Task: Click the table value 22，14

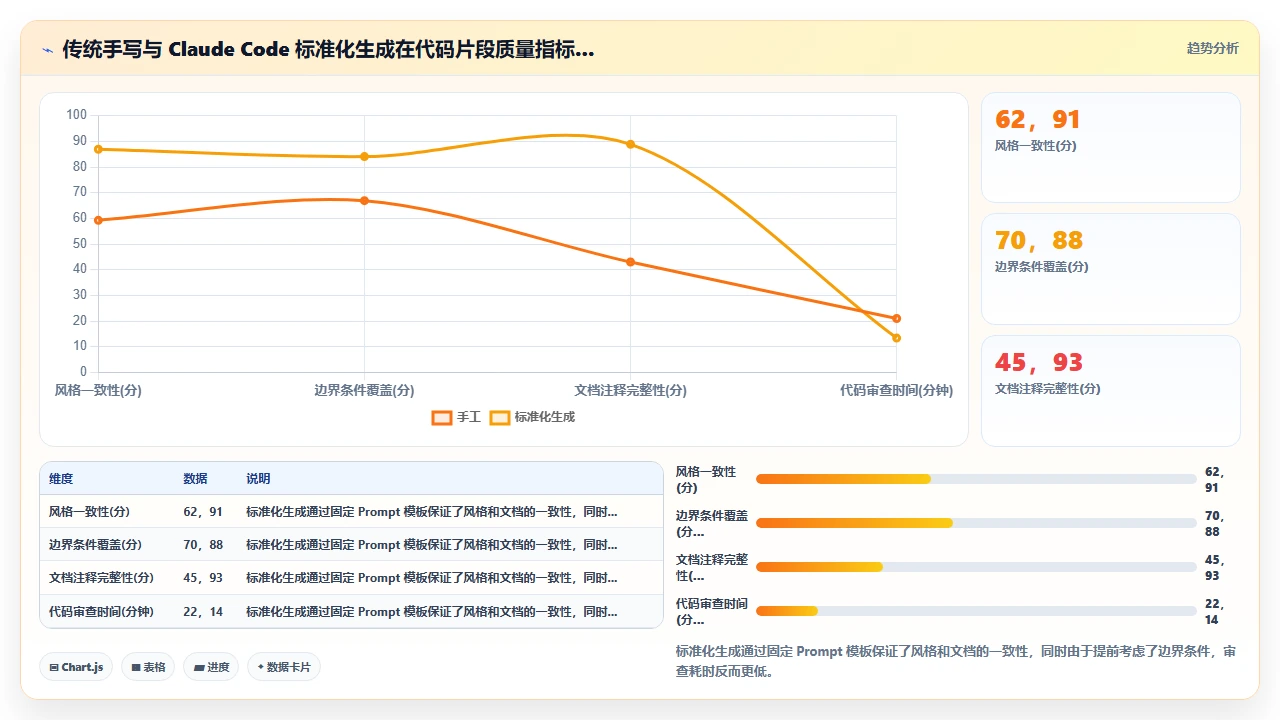Action: tap(203, 612)
